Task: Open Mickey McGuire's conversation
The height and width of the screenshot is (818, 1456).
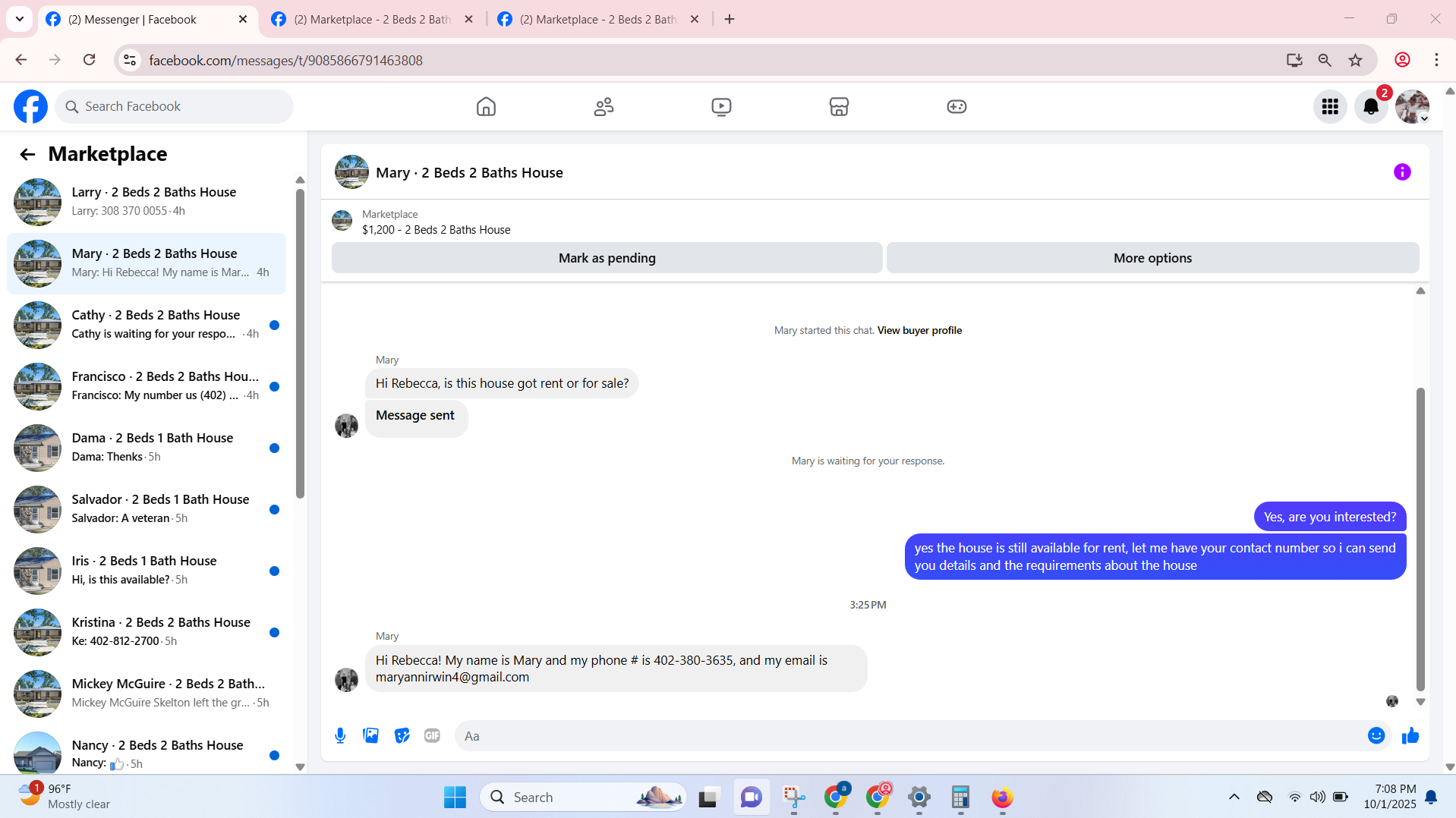Action: coord(147,694)
